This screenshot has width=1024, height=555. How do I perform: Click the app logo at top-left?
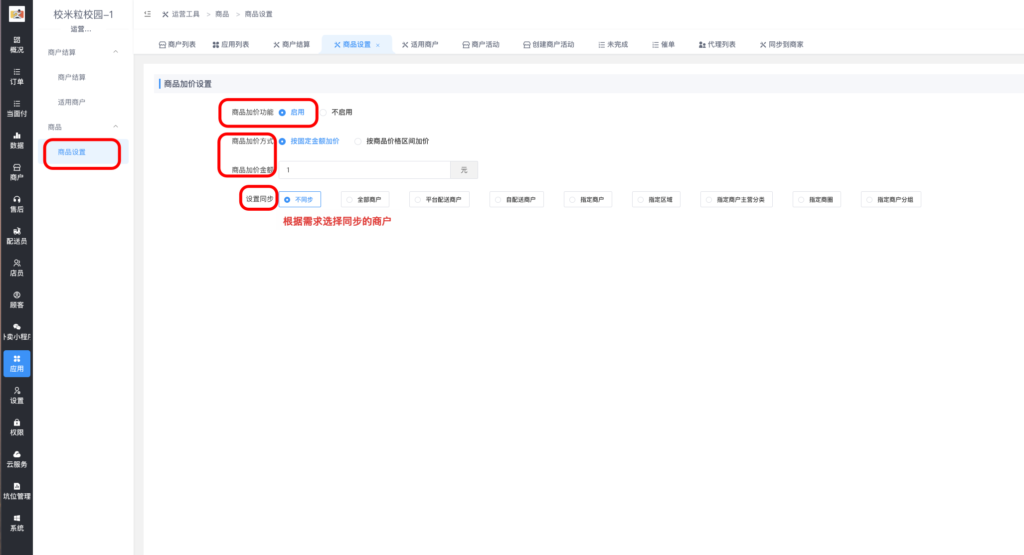pyautogui.click(x=17, y=14)
